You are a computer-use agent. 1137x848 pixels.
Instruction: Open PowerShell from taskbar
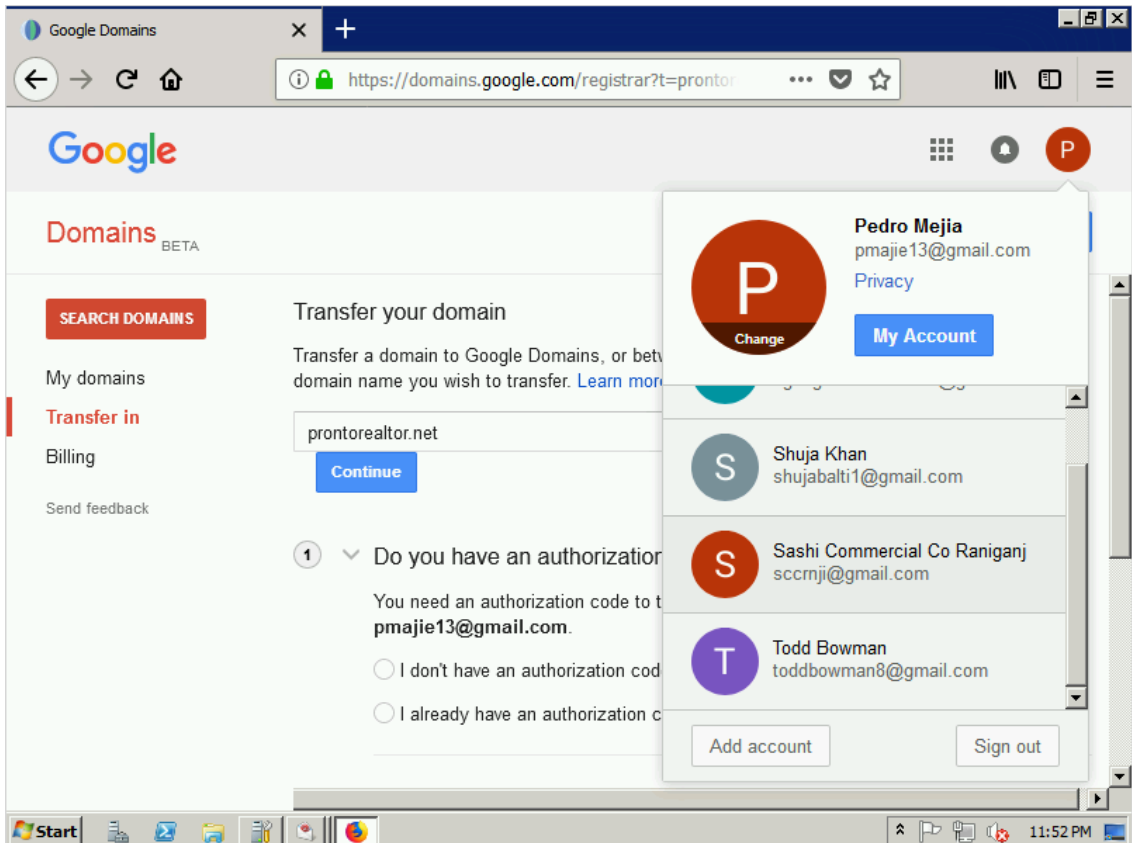pos(165,831)
